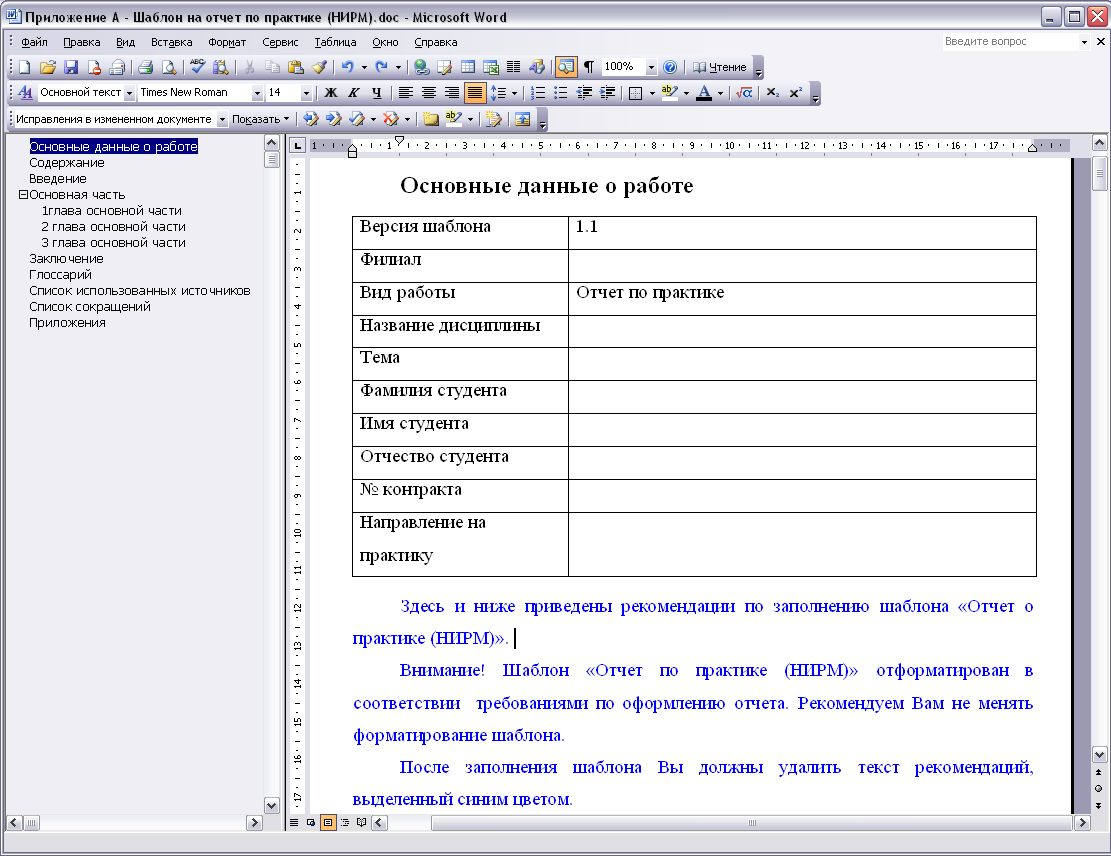
Task: Toggle Track Changes in the reviewing toolbar
Action: [494, 119]
